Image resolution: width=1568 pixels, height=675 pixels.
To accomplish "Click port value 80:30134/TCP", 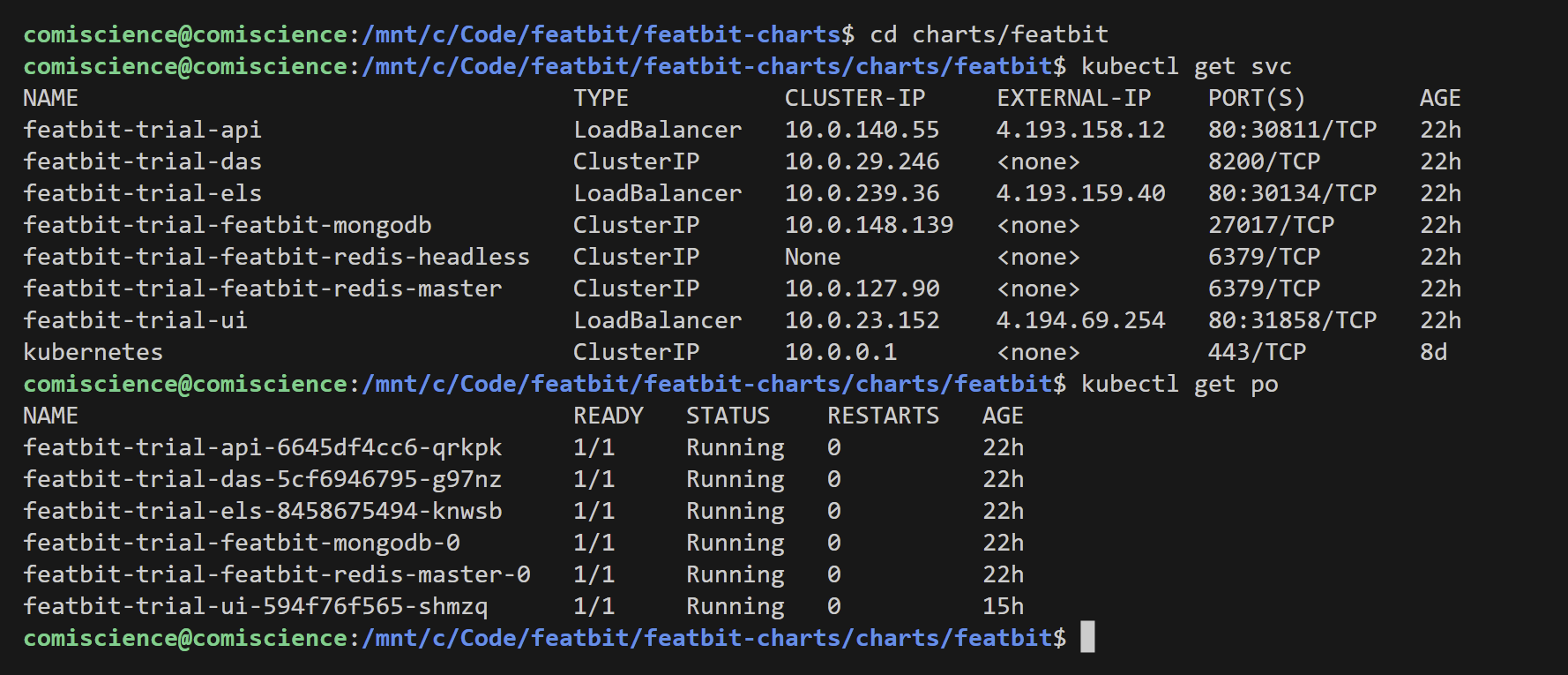I will pyautogui.click(x=1292, y=193).
